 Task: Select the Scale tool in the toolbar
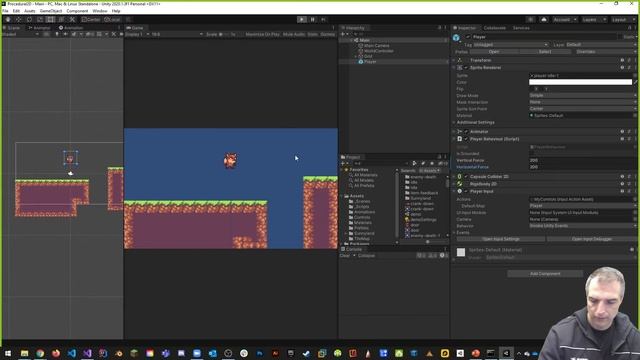[40, 19]
